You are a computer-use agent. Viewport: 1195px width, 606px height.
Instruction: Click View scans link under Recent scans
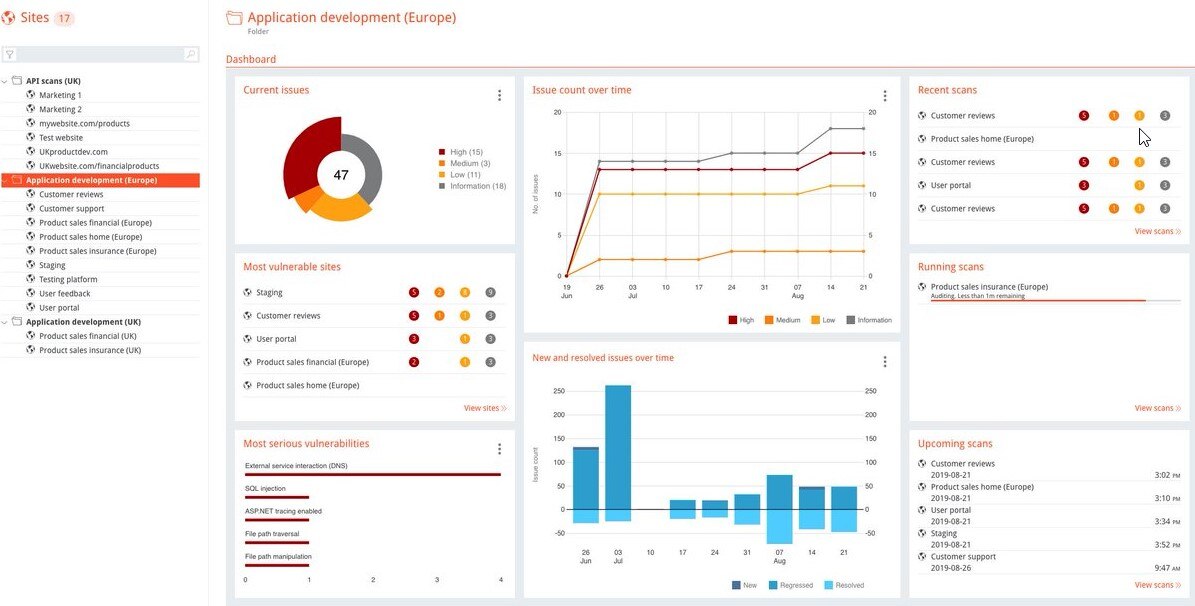coord(1157,231)
